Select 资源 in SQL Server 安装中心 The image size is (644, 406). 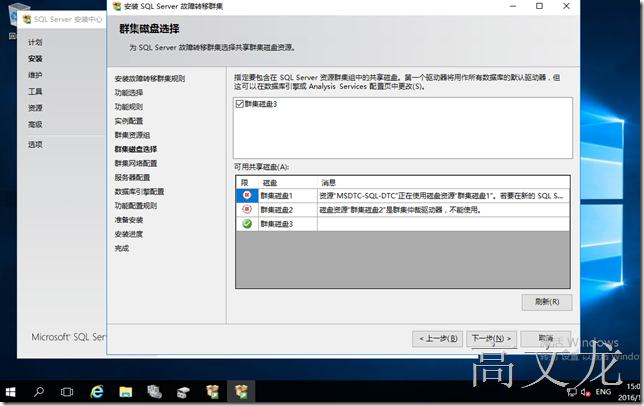35,108
